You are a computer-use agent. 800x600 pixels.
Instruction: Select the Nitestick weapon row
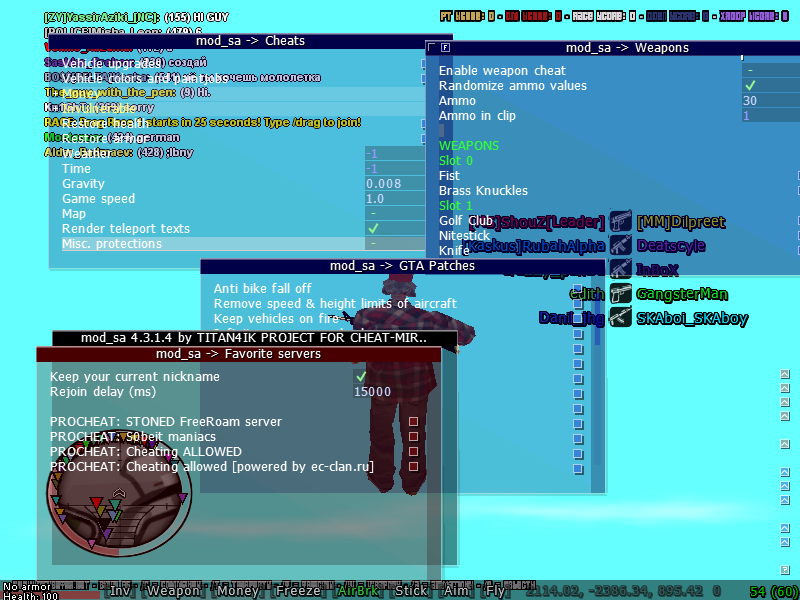(618, 236)
